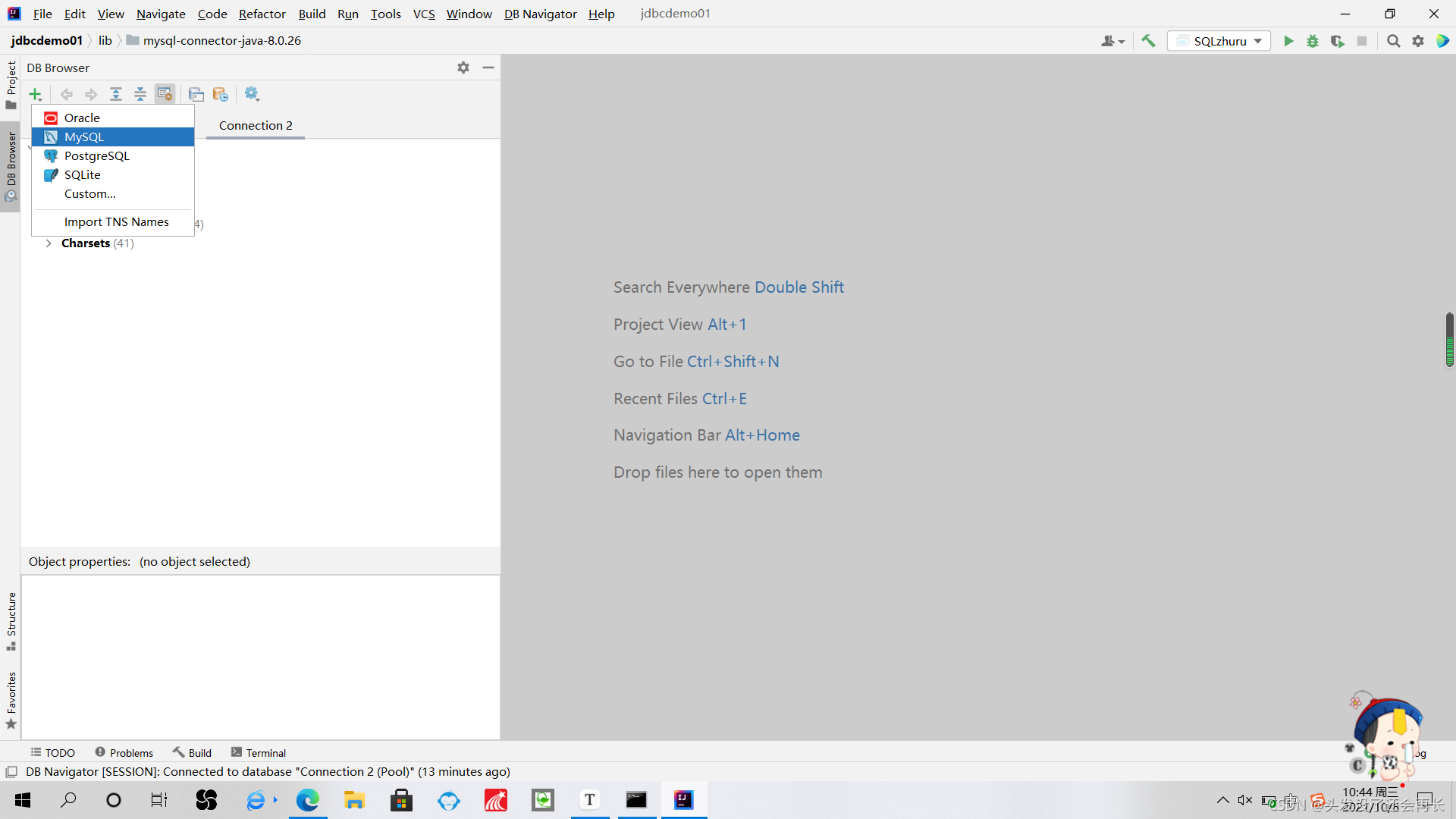The image size is (1456, 819).
Task: Toggle the Project side panel tab
Action: 11,83
